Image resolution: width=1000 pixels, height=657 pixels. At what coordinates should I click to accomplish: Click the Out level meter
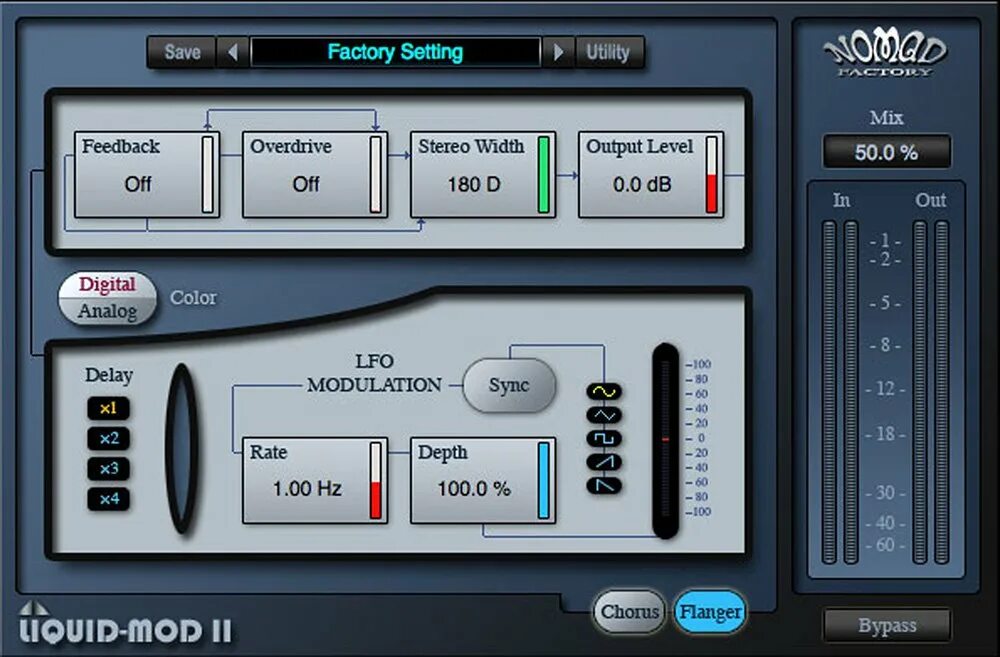tap(930, 392)
